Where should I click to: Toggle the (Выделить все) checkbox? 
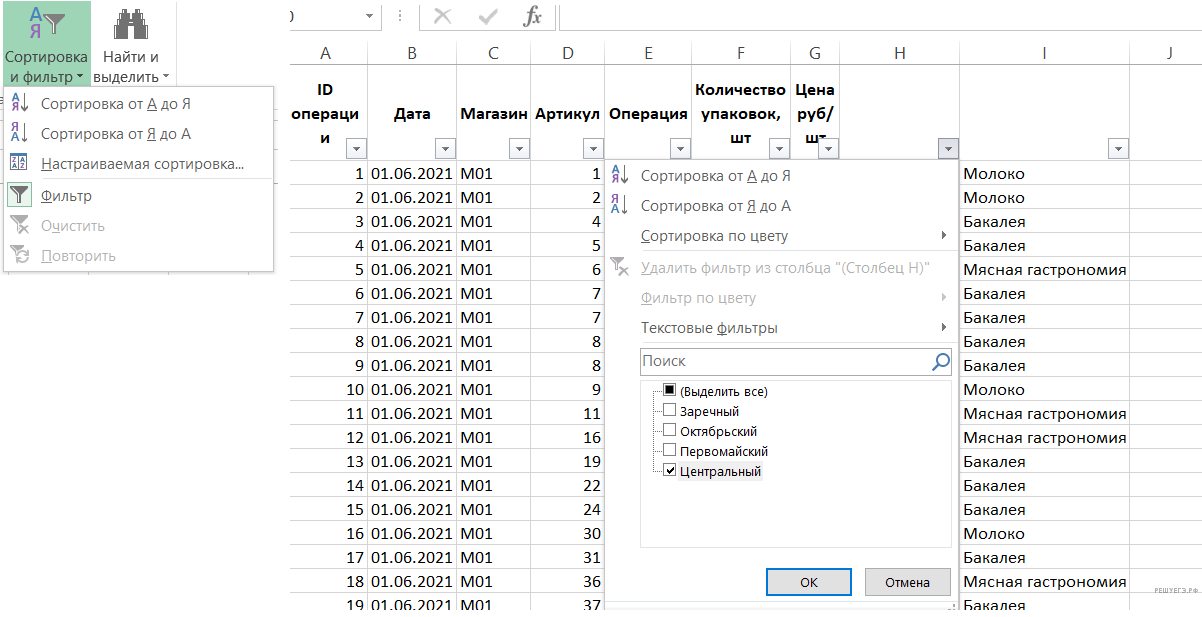pyautogui.click(x=670, y=390)
